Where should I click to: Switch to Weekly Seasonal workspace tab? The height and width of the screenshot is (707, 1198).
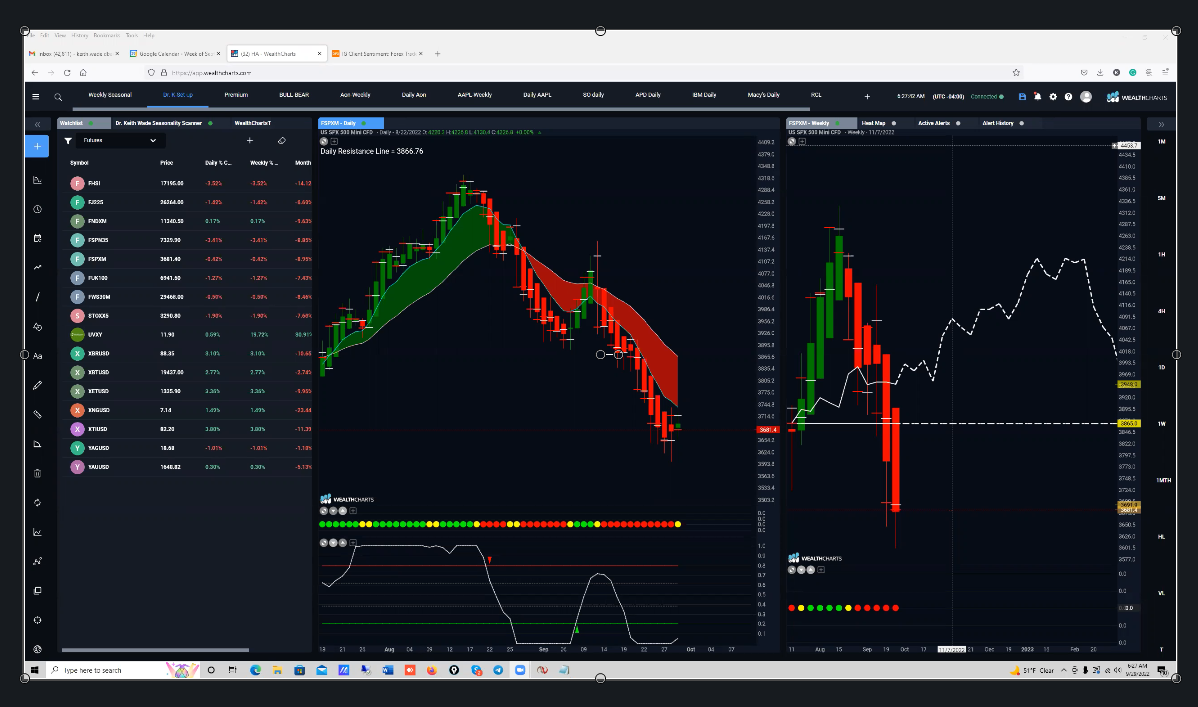(x=110, y=95)
